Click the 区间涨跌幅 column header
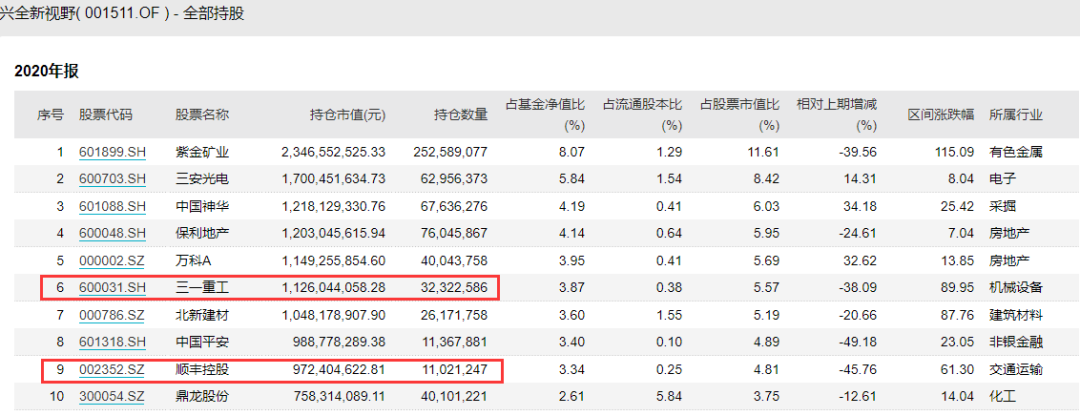Viewport: 1080px width, 416px height. (941, 115)
